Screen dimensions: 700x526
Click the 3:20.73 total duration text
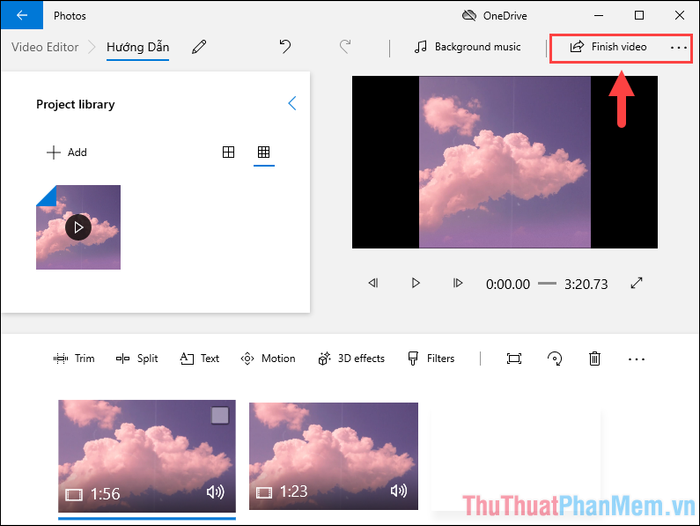586,284
